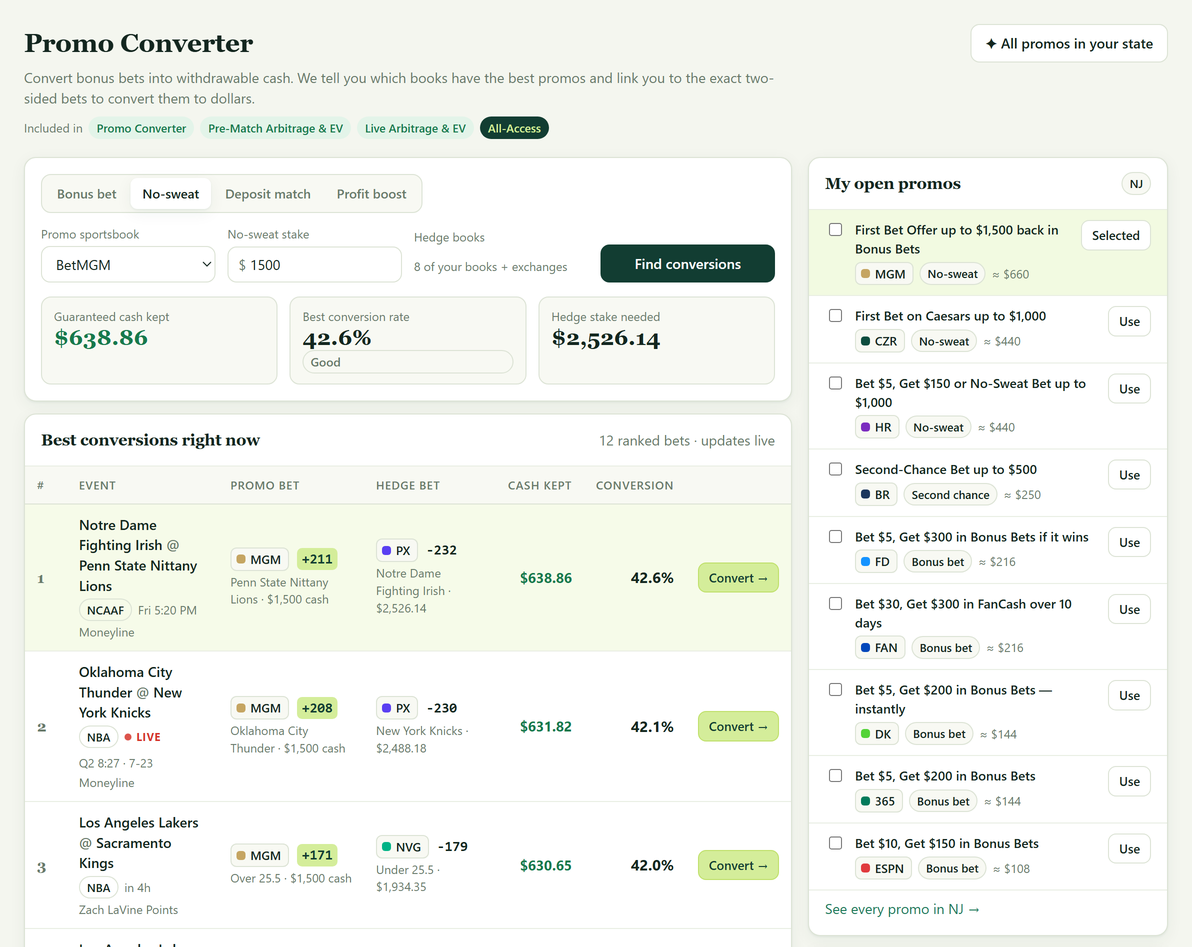Click the All-Access plan pill
Image resolution: width=1192 pixels, height=947 pixels.
[x=514, y=128]
